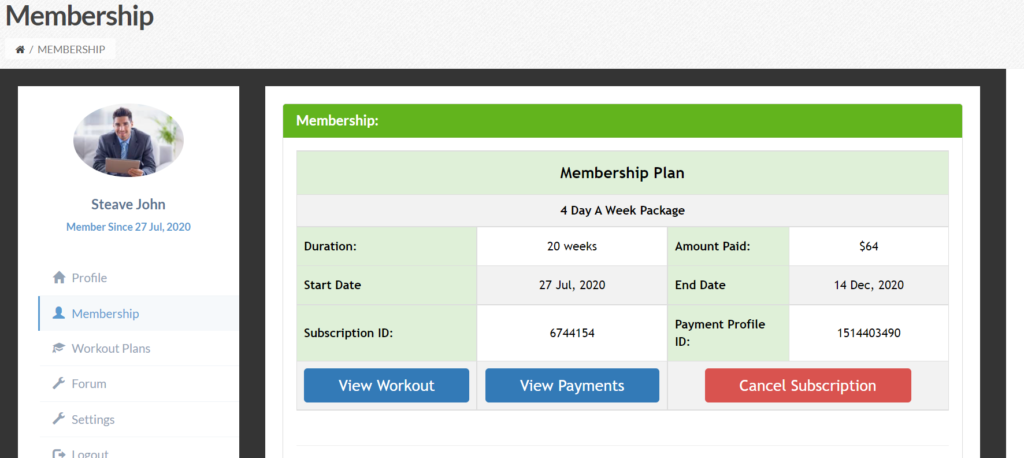
Task: Click the person icon beside Membership
Action: pos(59,313)
